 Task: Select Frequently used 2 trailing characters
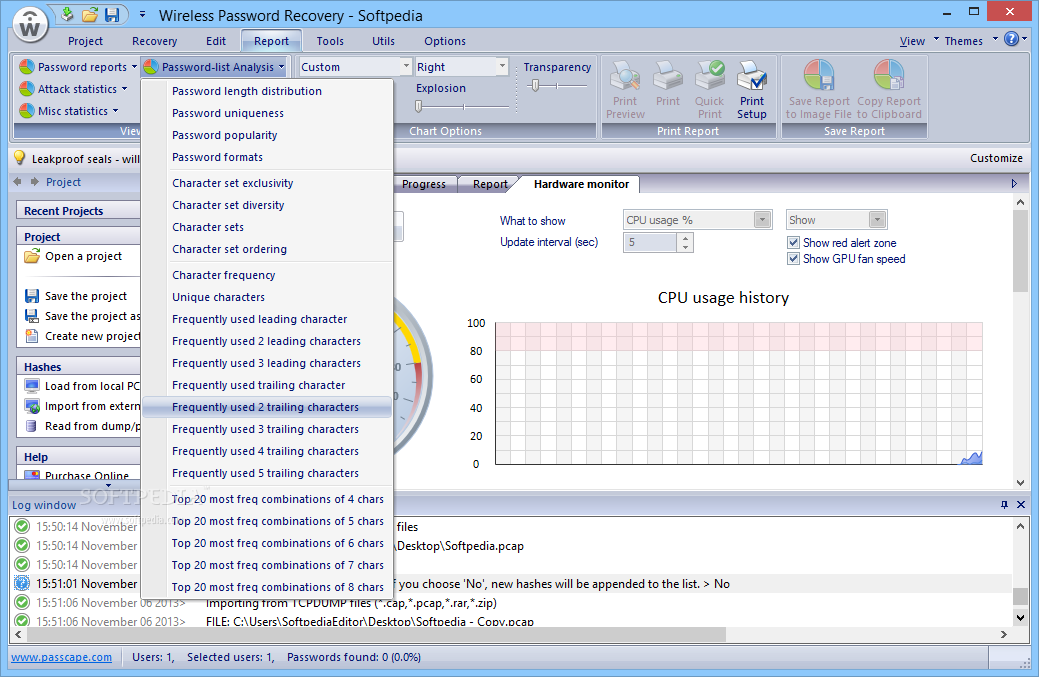(267, 407)
